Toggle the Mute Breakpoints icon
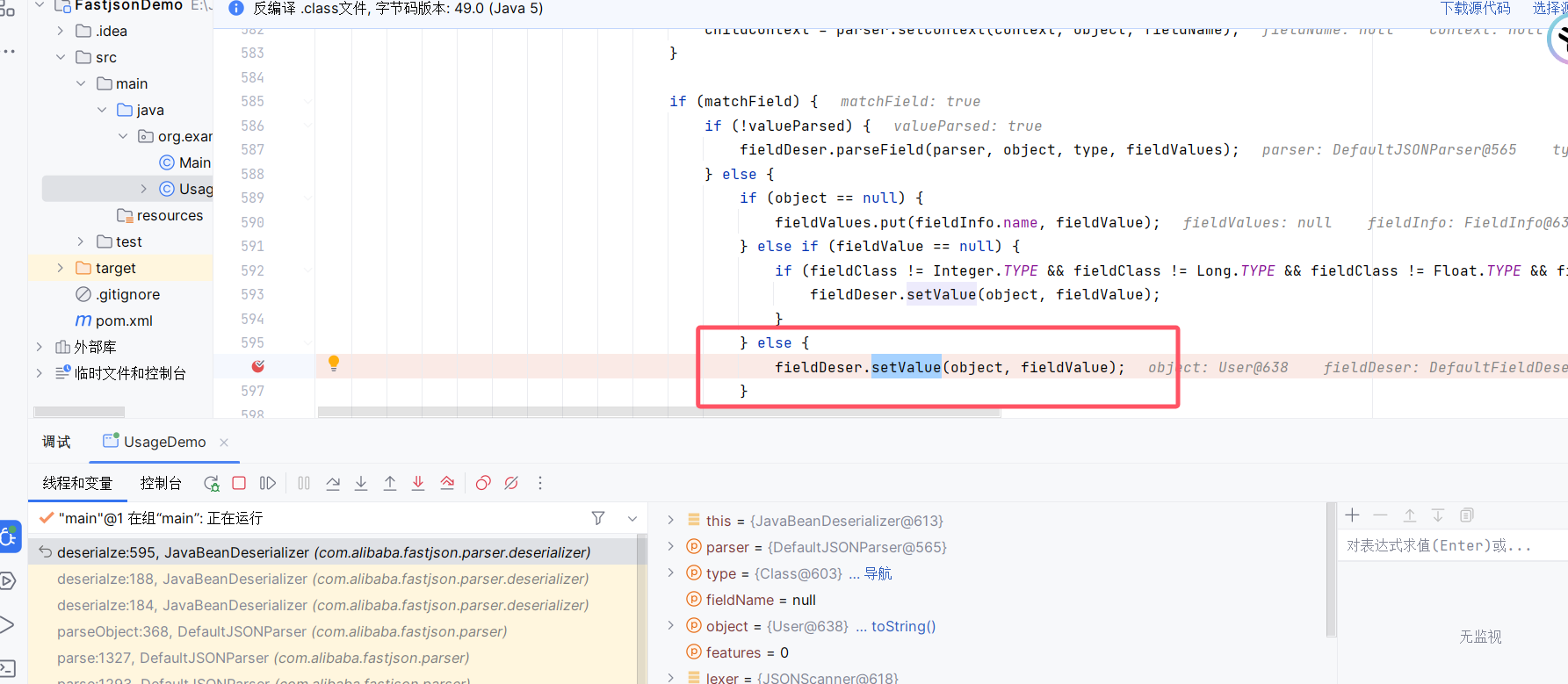This screenshot has width=1568, height=684. pos(511,483)
